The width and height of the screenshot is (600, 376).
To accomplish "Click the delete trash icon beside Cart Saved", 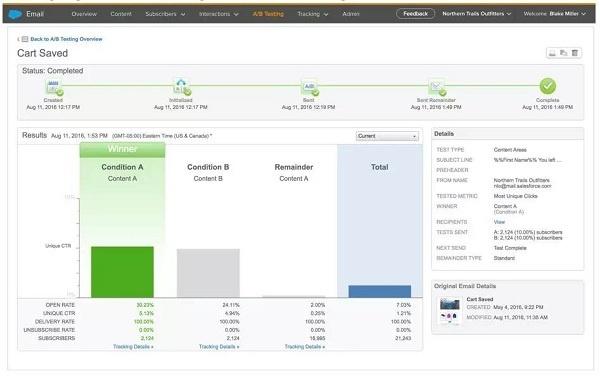I will pos(575,53).
